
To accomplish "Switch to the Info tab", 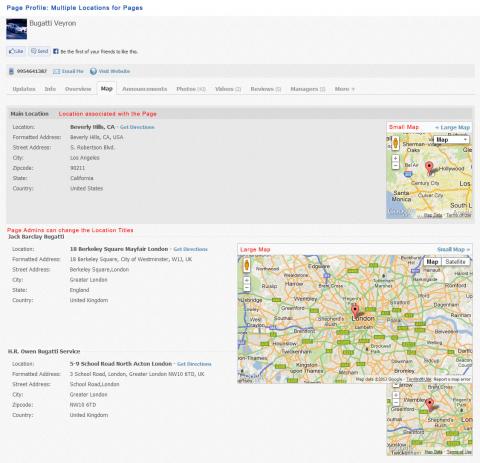I will (50, 89).
